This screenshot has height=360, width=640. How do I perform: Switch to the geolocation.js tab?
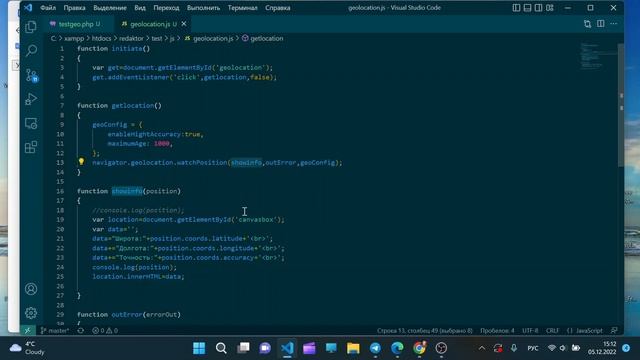point(149,24)
